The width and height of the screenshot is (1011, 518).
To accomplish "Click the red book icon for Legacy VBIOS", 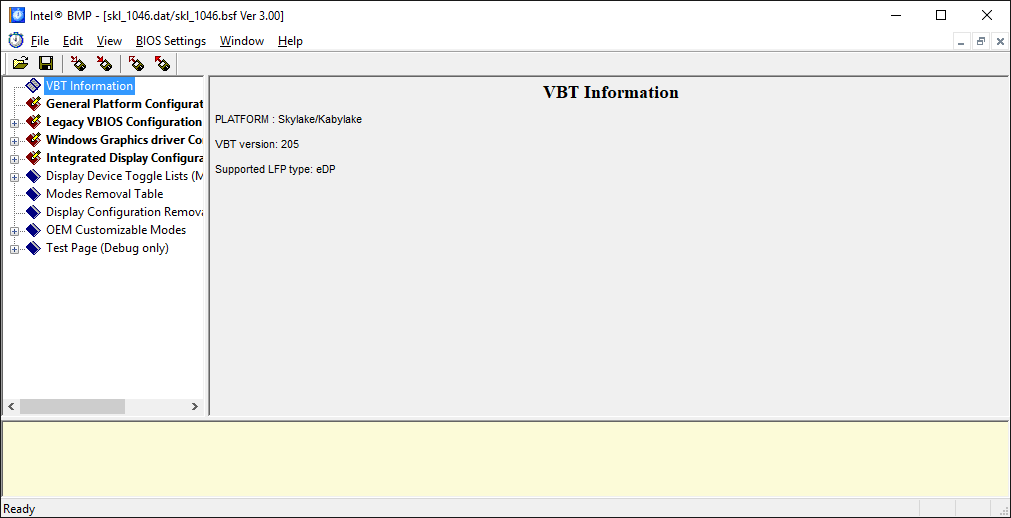I will 34,122.
